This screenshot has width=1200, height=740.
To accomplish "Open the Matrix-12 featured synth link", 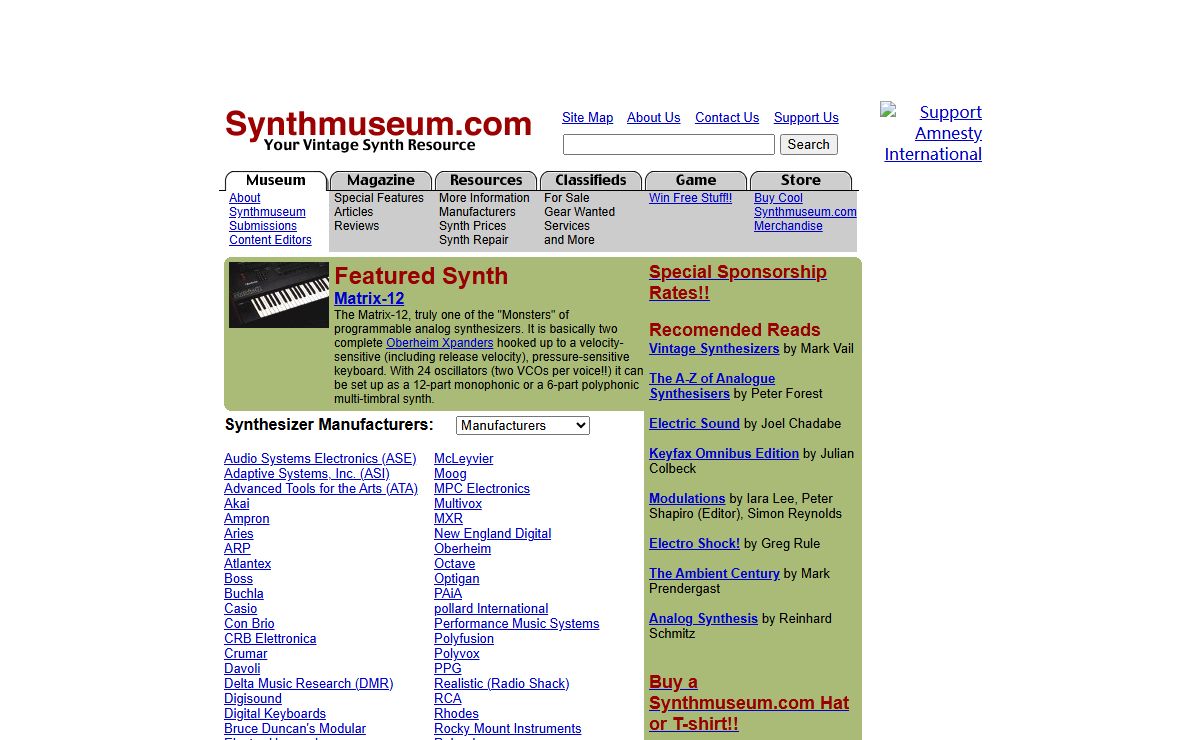I will (x=369, y=298).
